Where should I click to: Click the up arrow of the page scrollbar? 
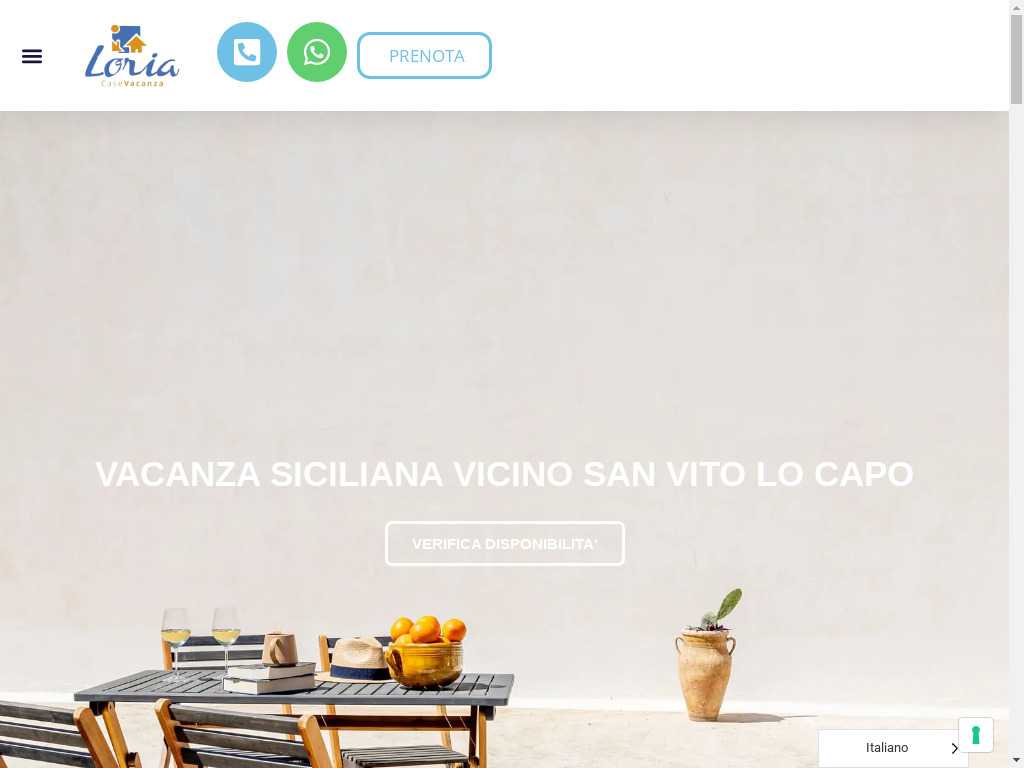(x=1017, y=7)
